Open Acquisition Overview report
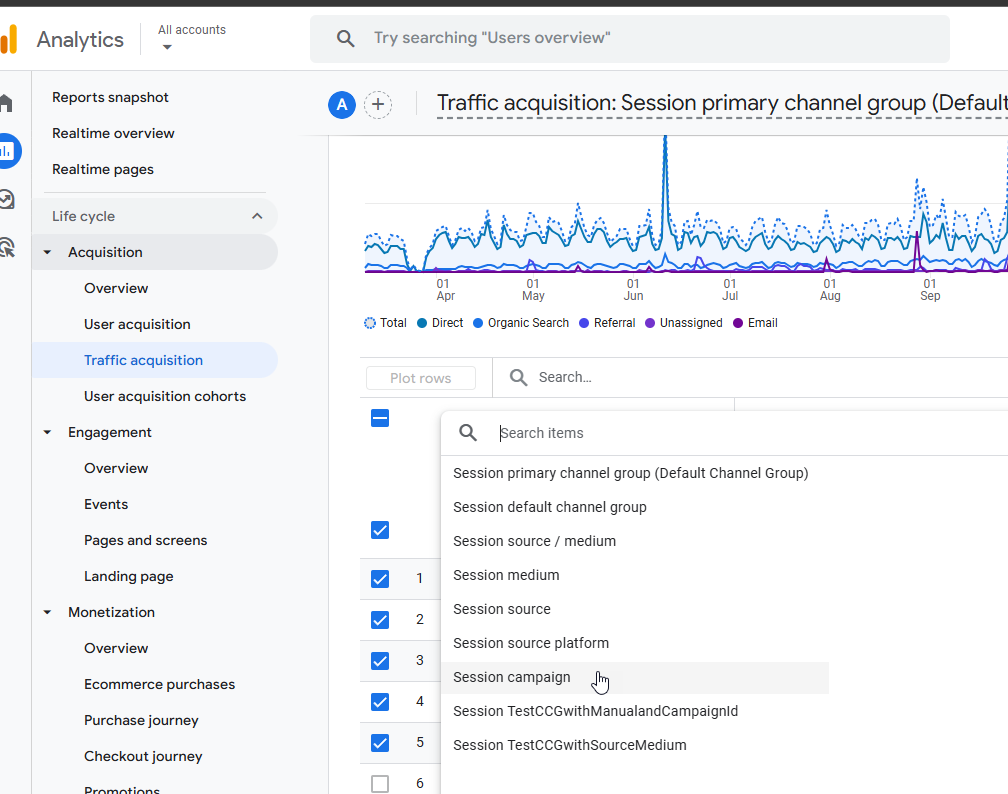Screen dimensions: 1008x794 point(116,288)
